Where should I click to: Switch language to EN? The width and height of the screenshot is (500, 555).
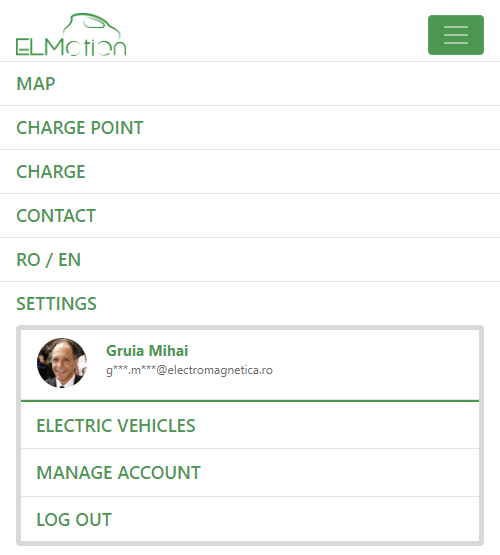(x=69, y=260)
